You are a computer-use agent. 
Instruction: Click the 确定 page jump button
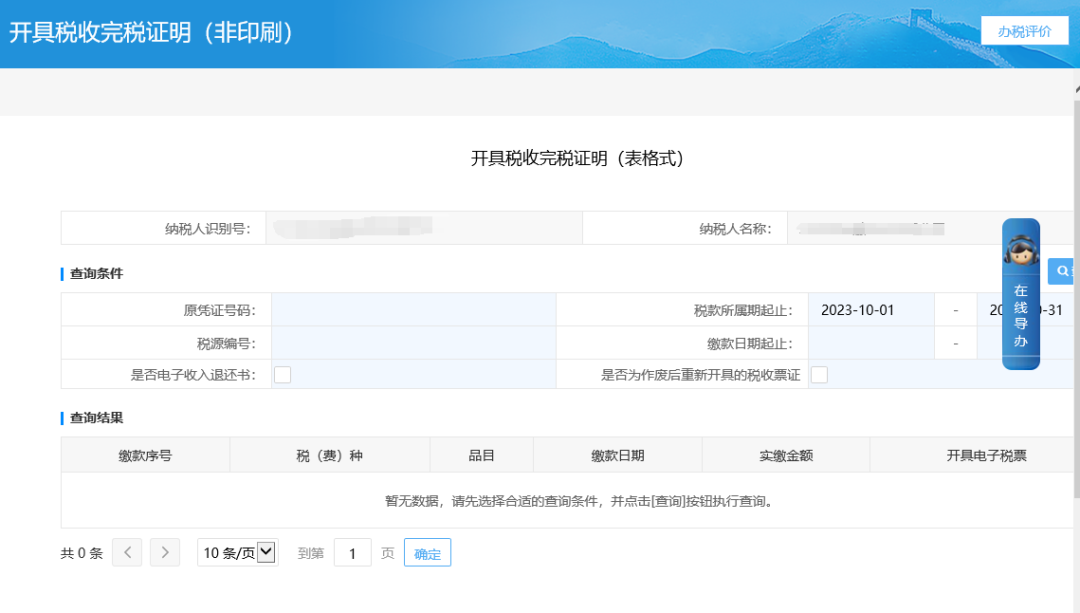pos(427,553)
